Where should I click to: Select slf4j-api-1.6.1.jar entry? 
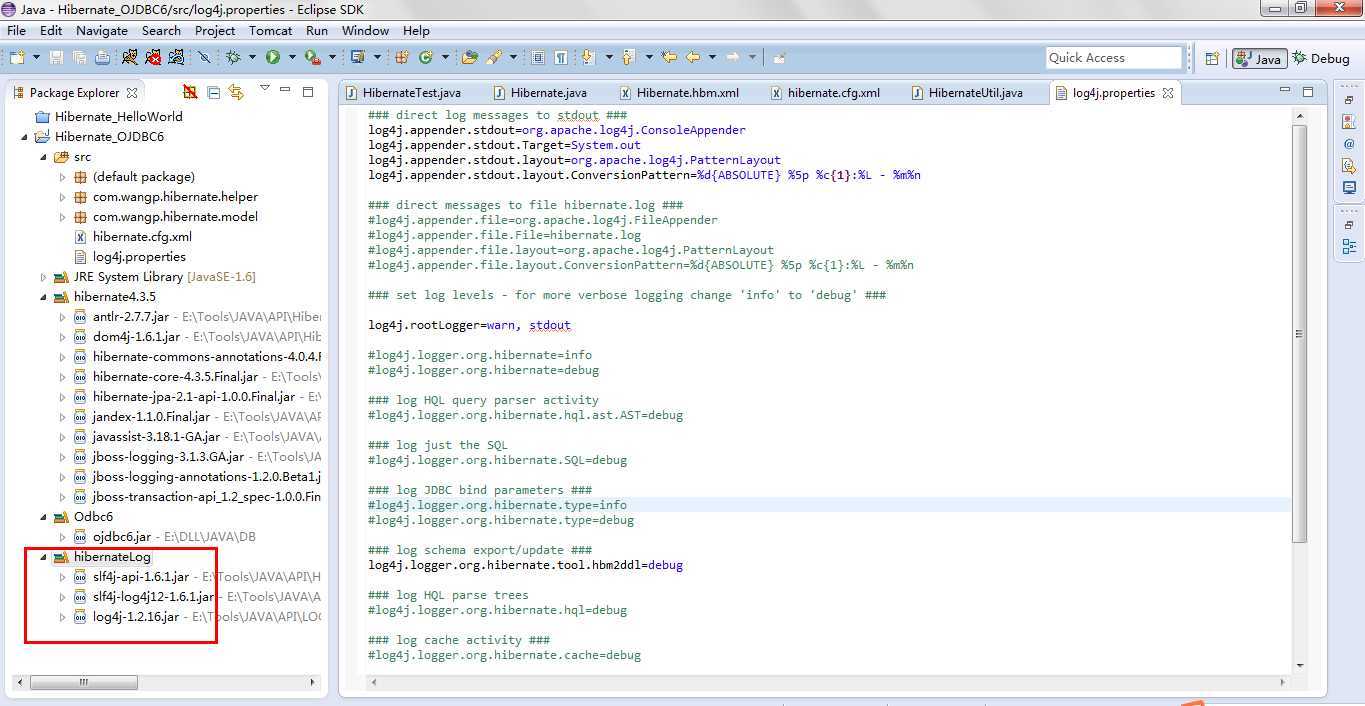click(x=141, y=577)
